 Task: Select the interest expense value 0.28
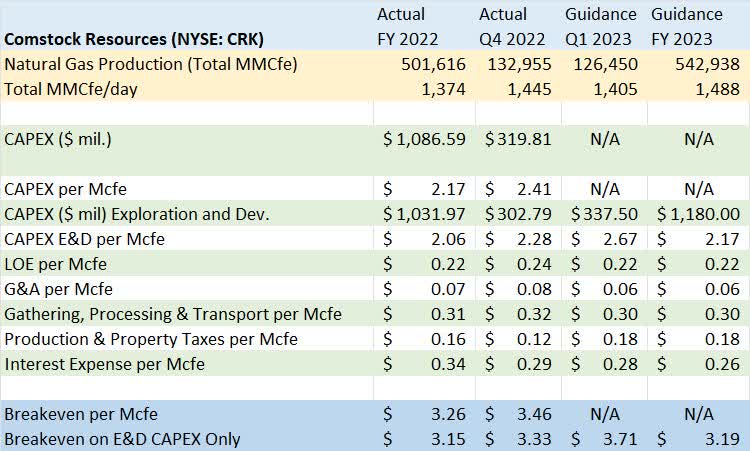click(620, 364)
